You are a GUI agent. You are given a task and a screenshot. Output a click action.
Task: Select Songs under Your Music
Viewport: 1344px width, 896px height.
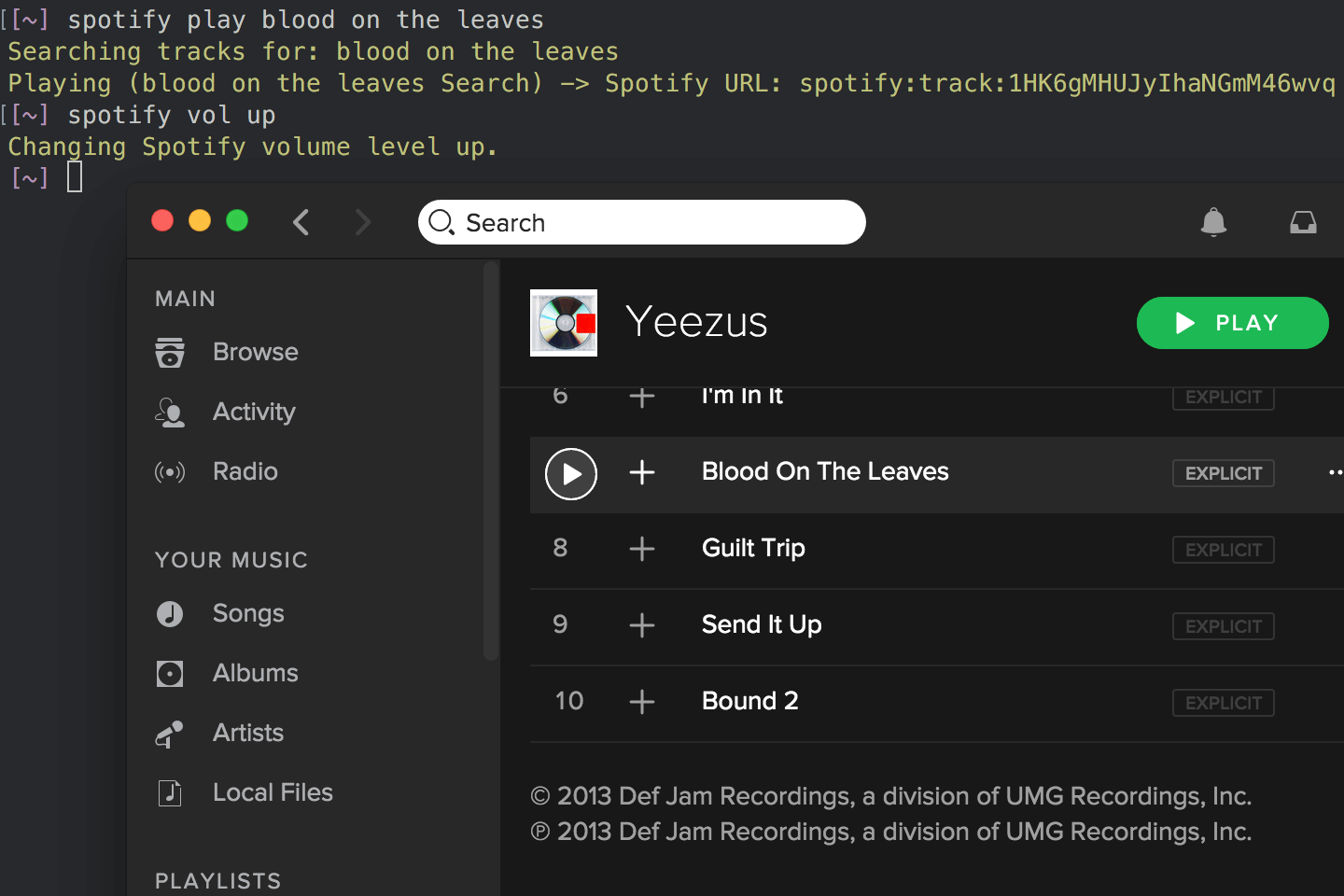point(247,613)
